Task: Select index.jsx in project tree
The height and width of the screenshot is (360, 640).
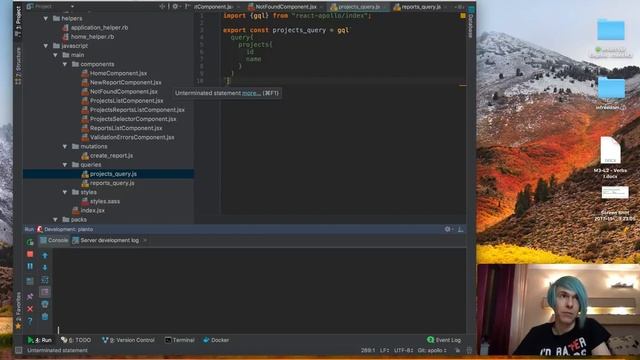Action: point(92,210)
